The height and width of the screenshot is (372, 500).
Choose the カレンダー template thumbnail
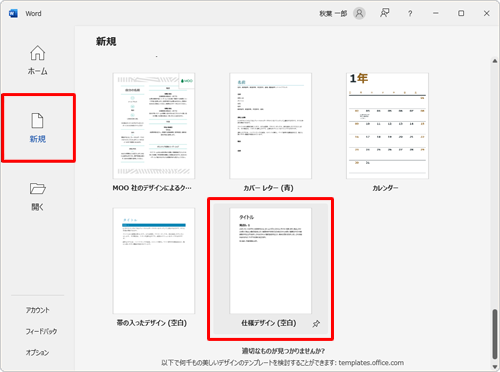pyautogui.click(x=387, y=126)
